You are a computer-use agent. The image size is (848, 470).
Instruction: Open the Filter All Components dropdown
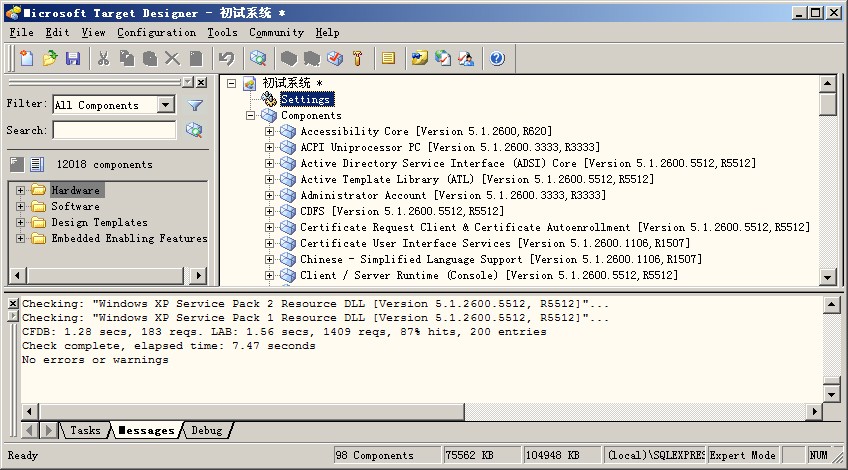pyautogui.click(x=166, y=104)
